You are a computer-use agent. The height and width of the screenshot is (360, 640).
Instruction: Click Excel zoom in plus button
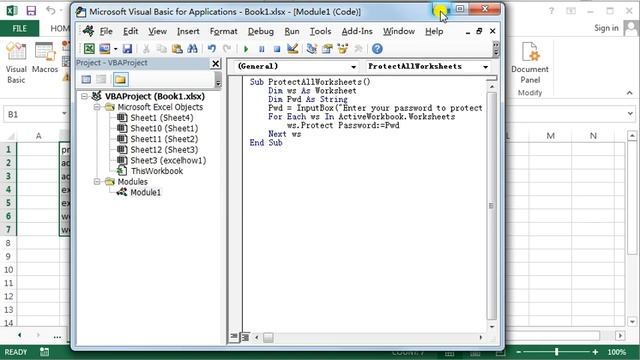pos(595,352)
